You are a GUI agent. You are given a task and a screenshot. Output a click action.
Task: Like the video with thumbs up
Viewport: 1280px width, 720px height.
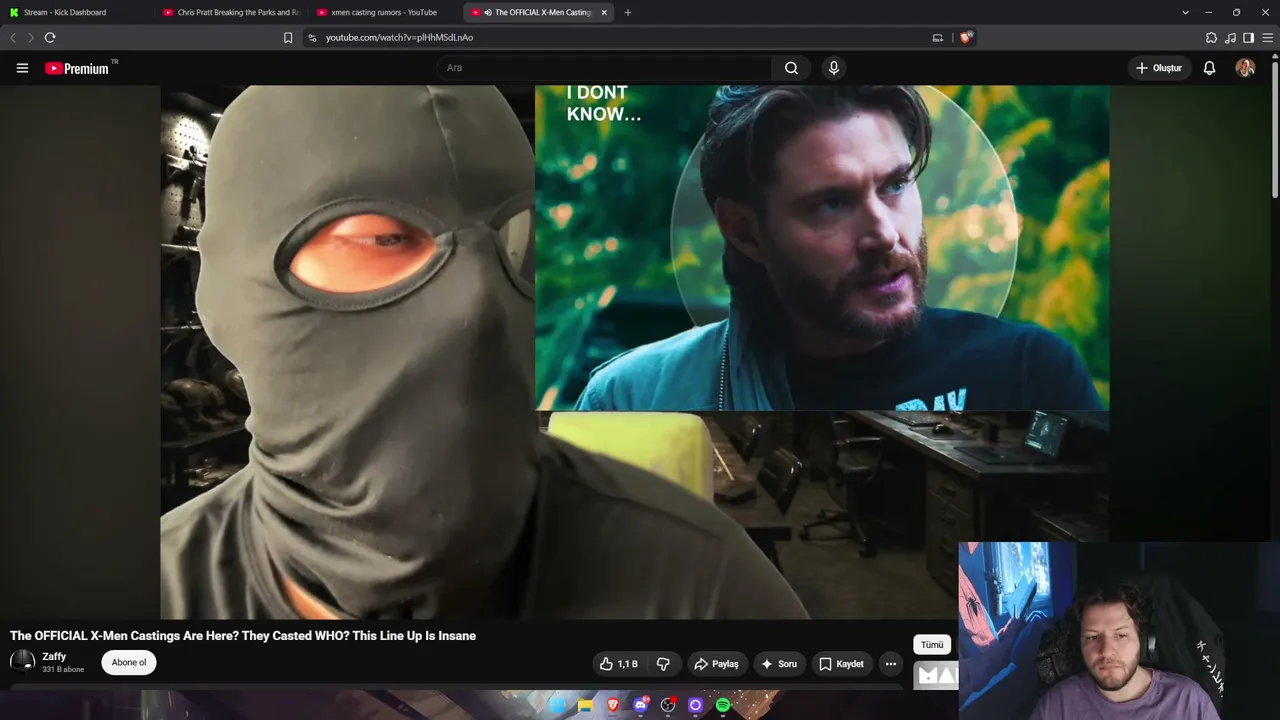tap(619, 664)
